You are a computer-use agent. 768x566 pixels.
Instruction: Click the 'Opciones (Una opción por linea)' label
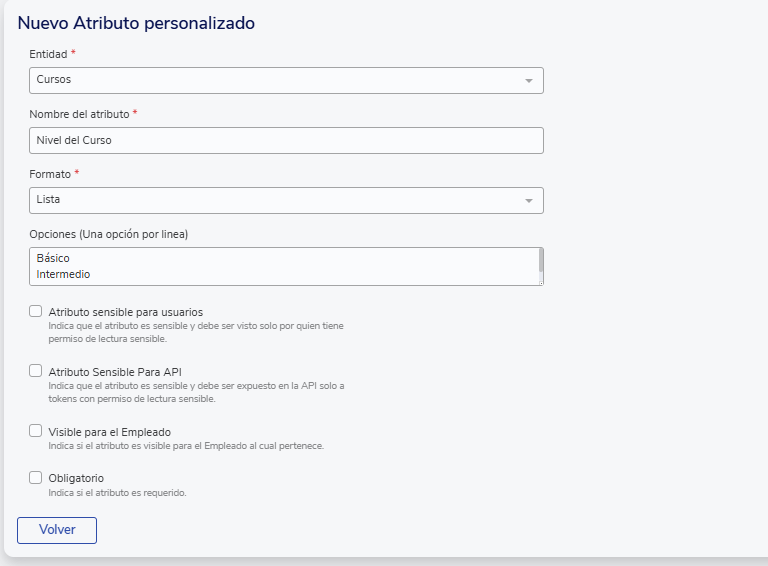(x=109, y=234)
